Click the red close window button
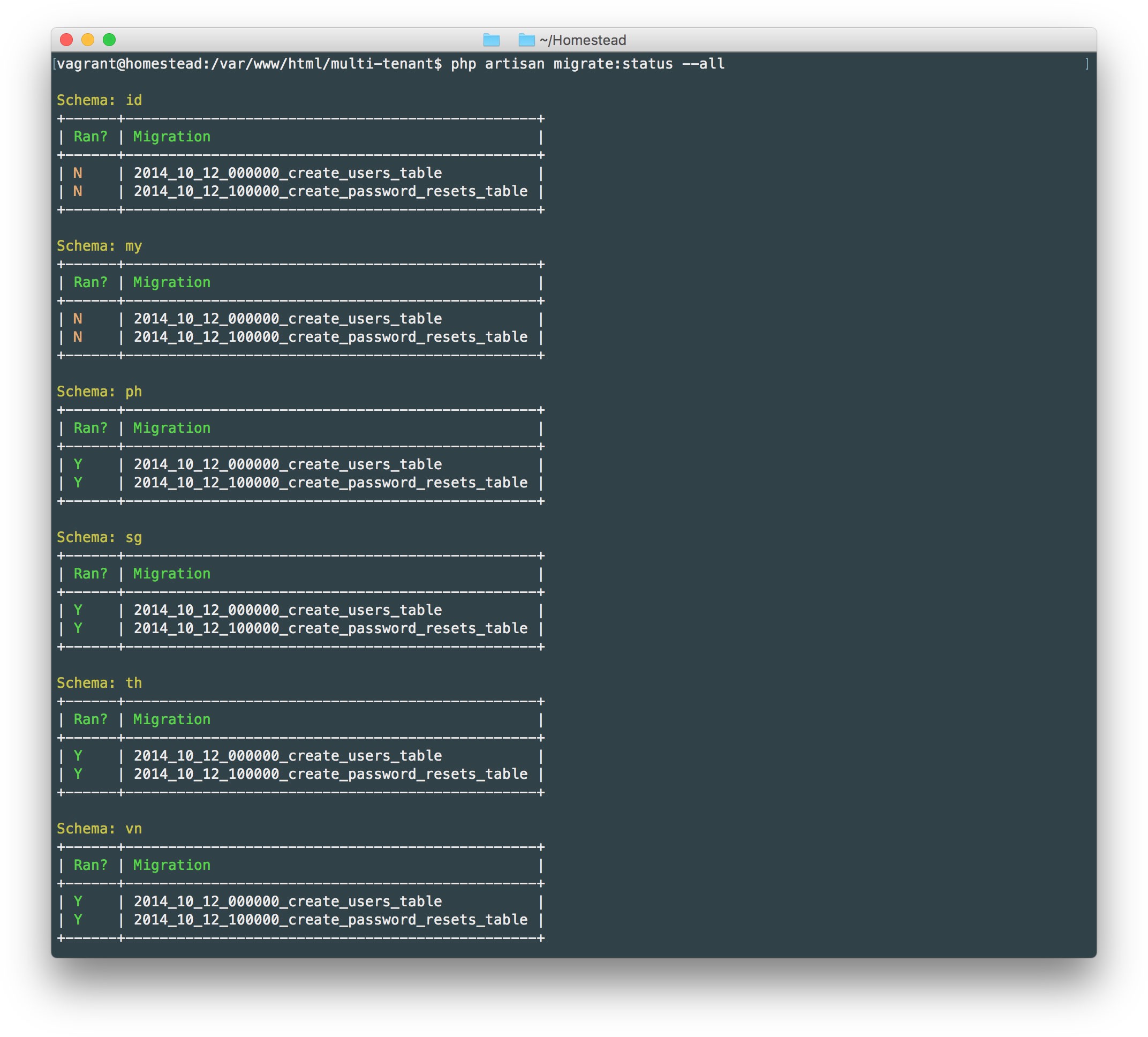 coord(66,39)
